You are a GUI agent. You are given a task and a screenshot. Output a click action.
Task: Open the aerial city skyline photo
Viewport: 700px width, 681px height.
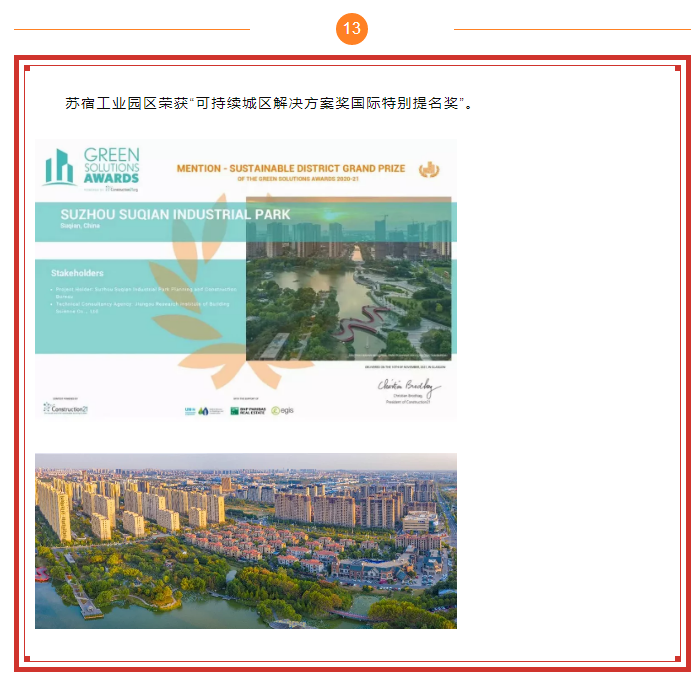245,540
